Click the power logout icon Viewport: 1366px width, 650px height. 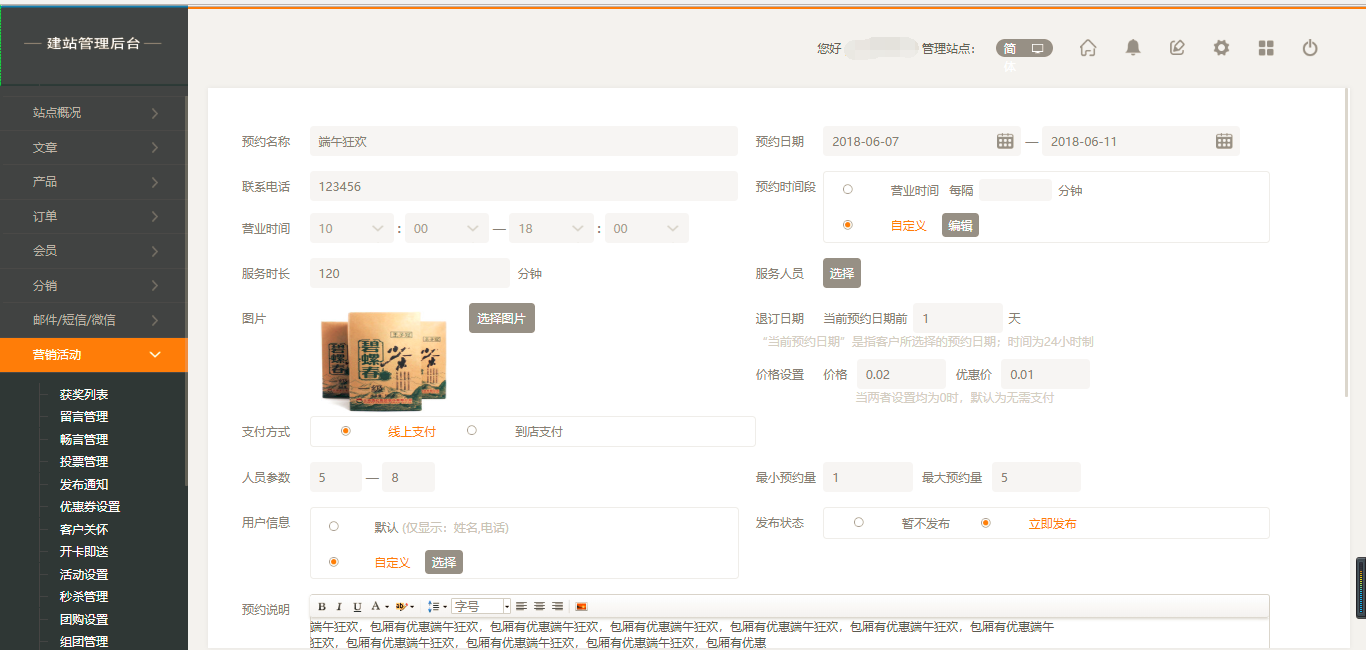pos(1310,48)
